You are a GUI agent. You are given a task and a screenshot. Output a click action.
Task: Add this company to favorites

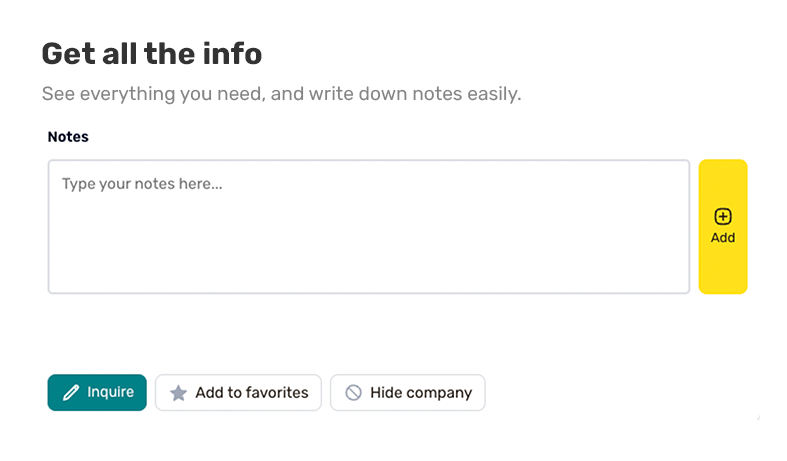pyautogui.click(x=238, y=393)
